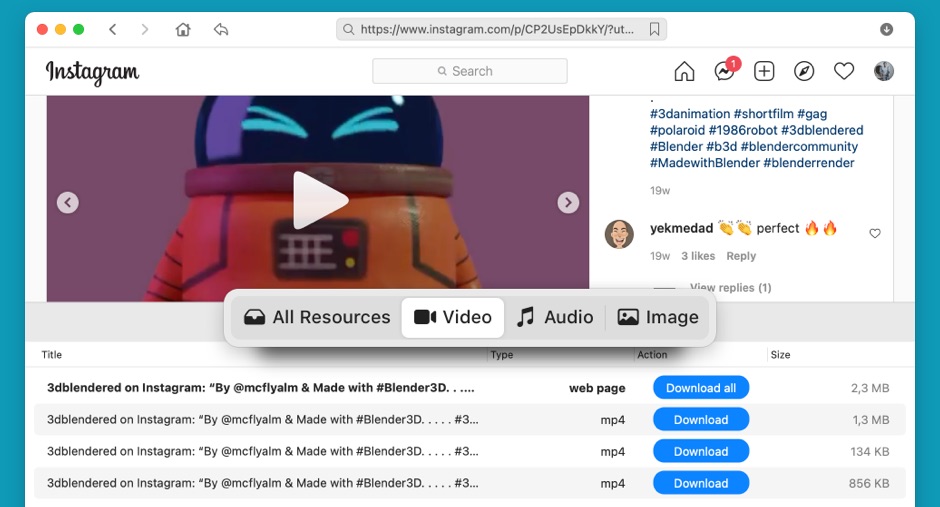Open the yekmedad username link
The width and height of the screenshot is (940, 507).
682,228
